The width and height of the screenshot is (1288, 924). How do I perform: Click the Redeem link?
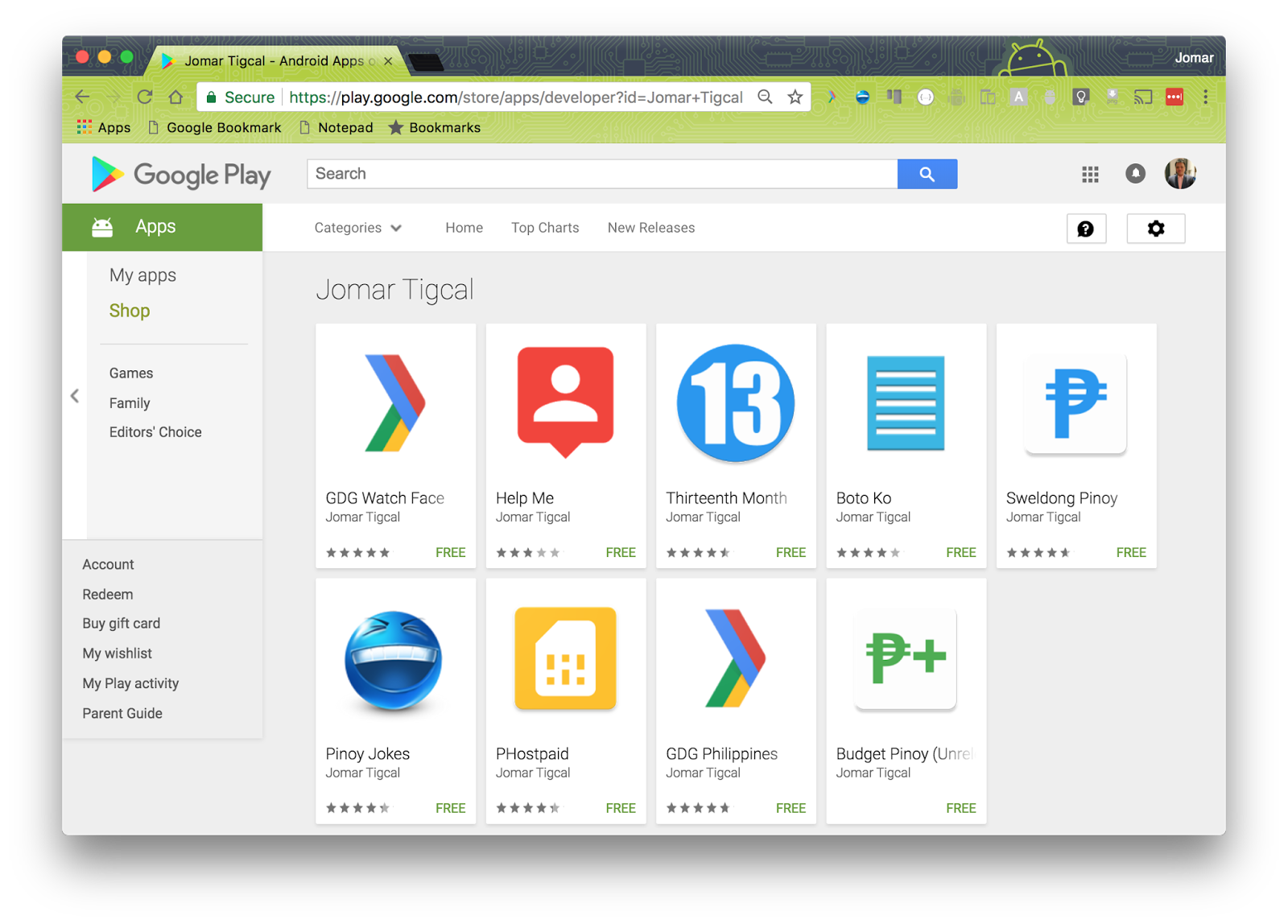(x=108, y=595)
